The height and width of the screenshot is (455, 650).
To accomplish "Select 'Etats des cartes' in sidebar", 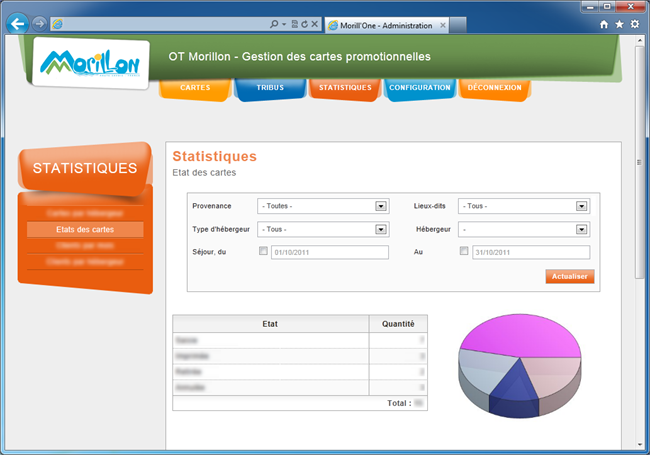I will pos(85,230).
